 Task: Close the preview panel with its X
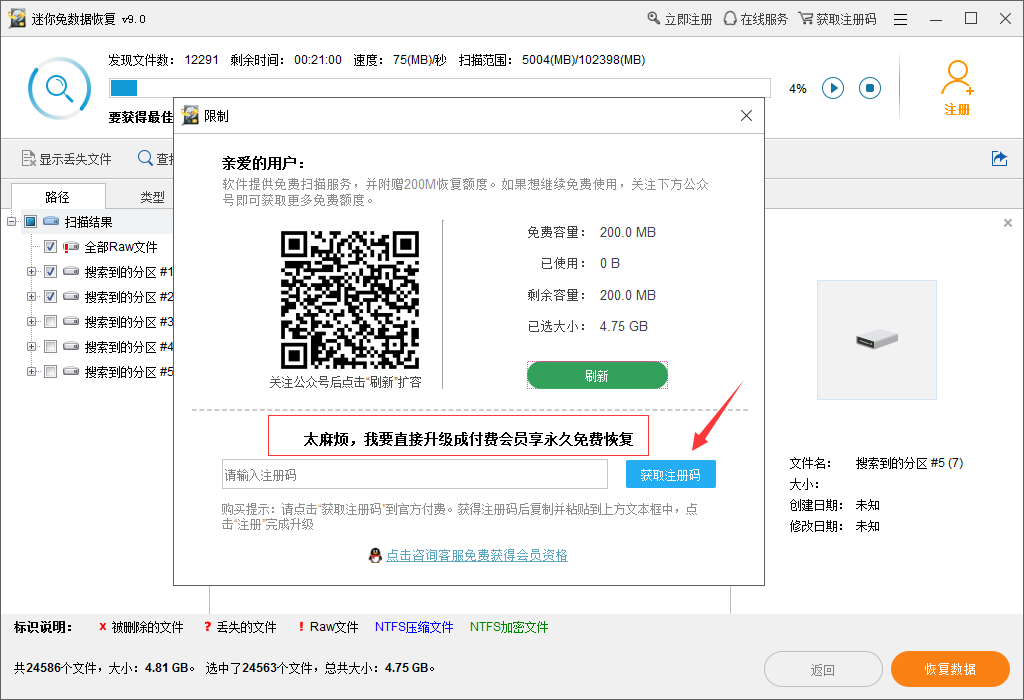(1008, 223)
